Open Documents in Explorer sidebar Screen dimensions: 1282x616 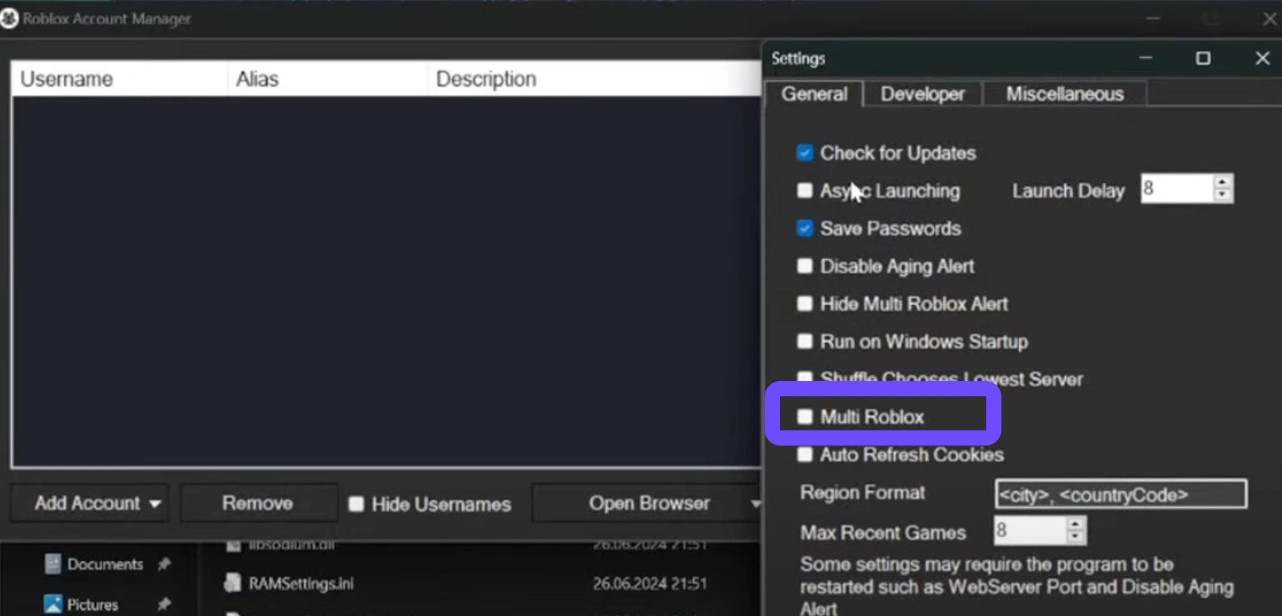105,565
